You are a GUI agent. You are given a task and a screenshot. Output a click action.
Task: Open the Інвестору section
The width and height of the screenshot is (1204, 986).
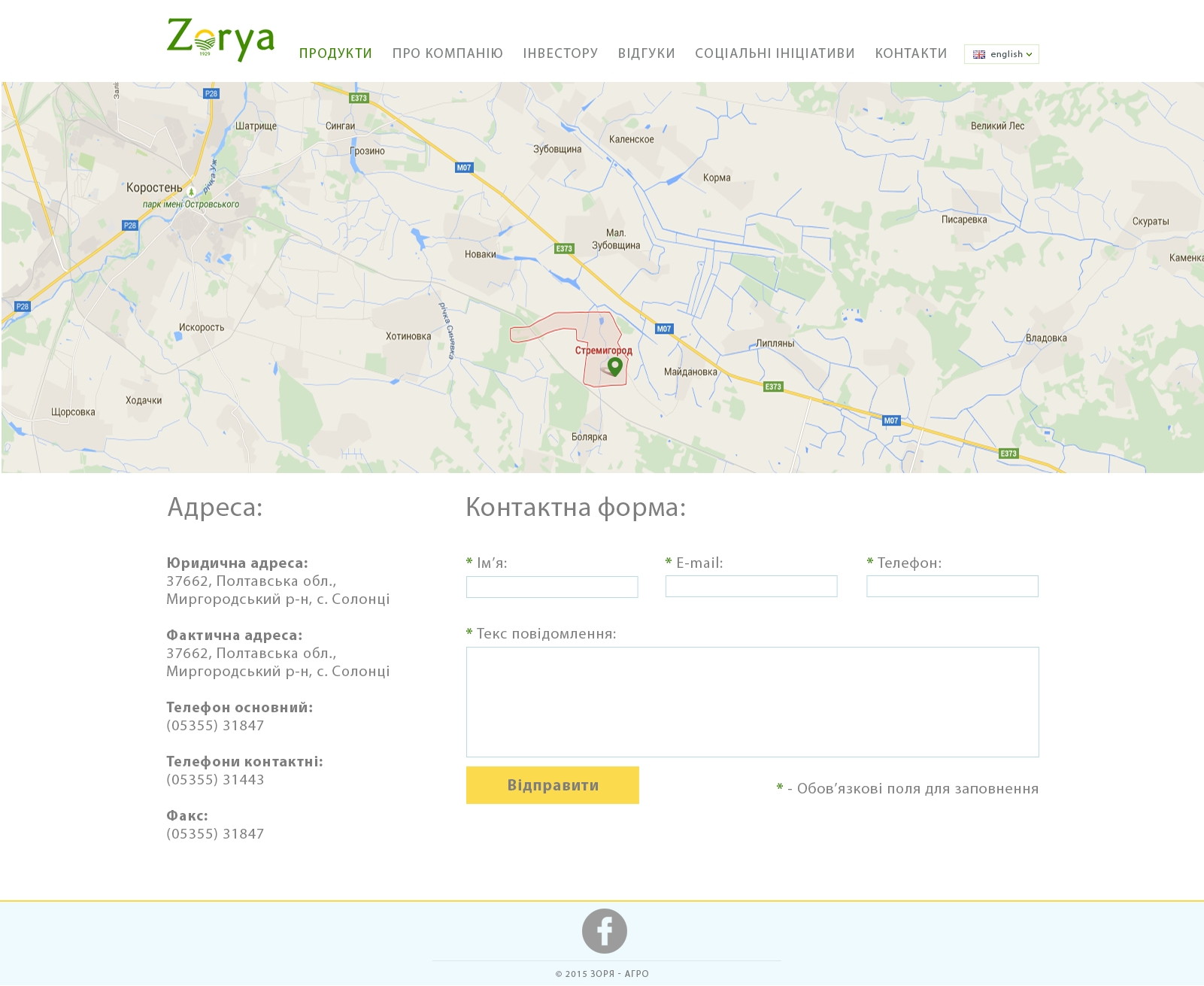[x=560, y=53]
